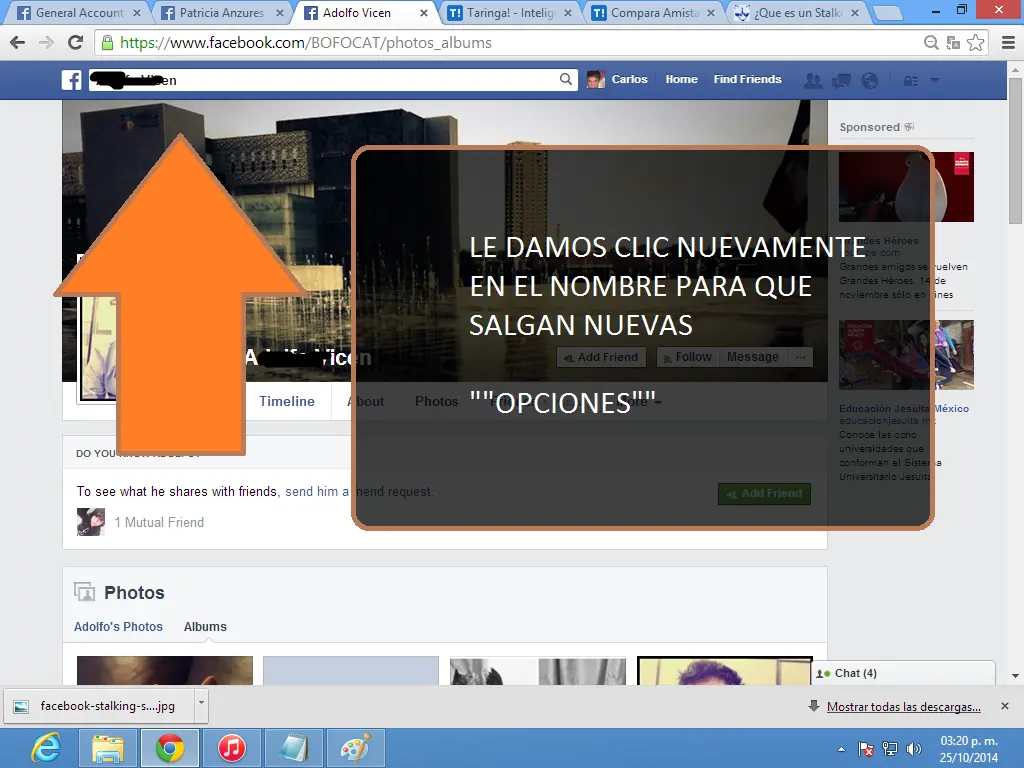Click the Follow button
This screenshot has height=768, width=1024.
[686, 357]
